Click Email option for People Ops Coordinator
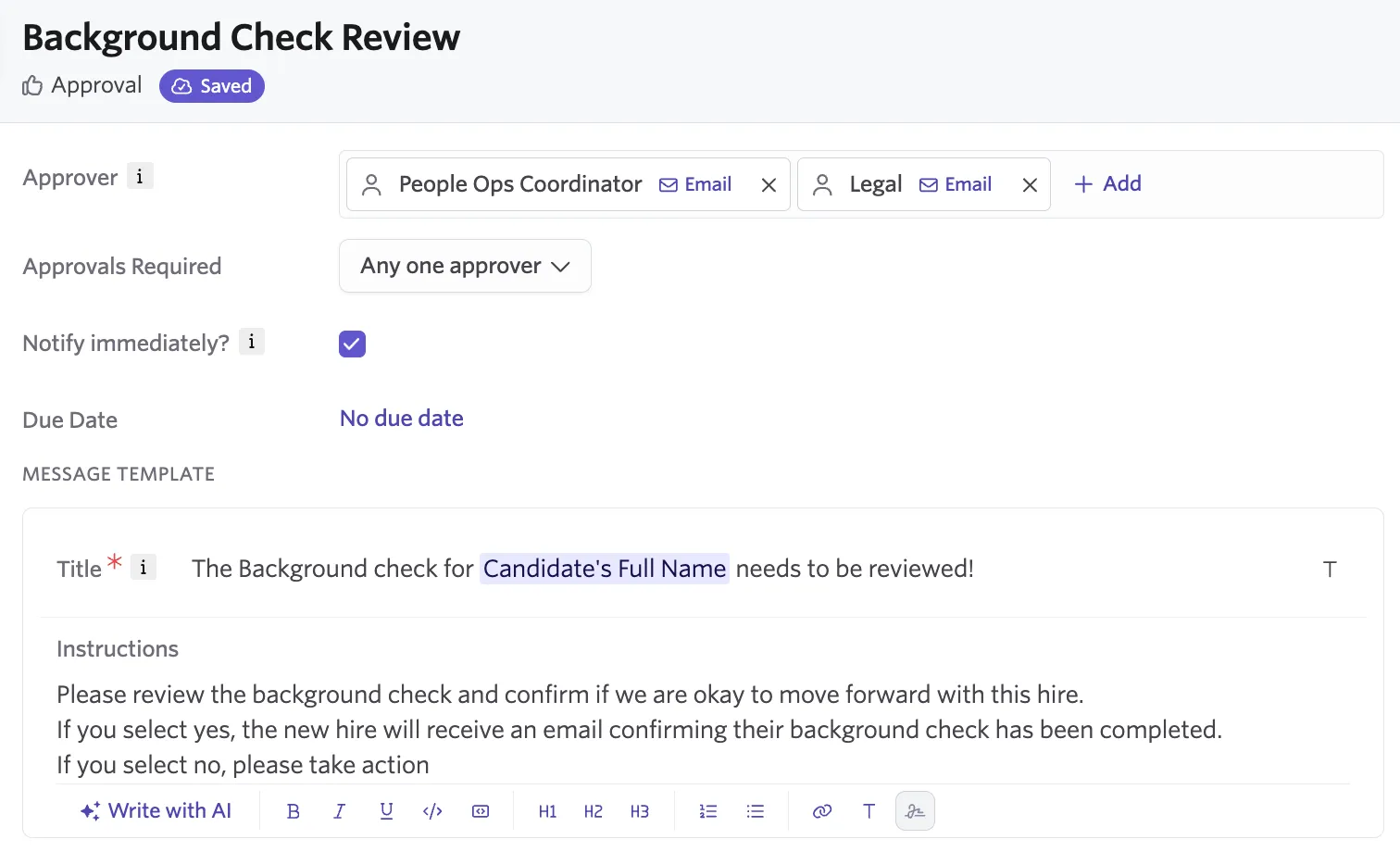Viewport: 1400px width, 852px height. pos(695,184)
